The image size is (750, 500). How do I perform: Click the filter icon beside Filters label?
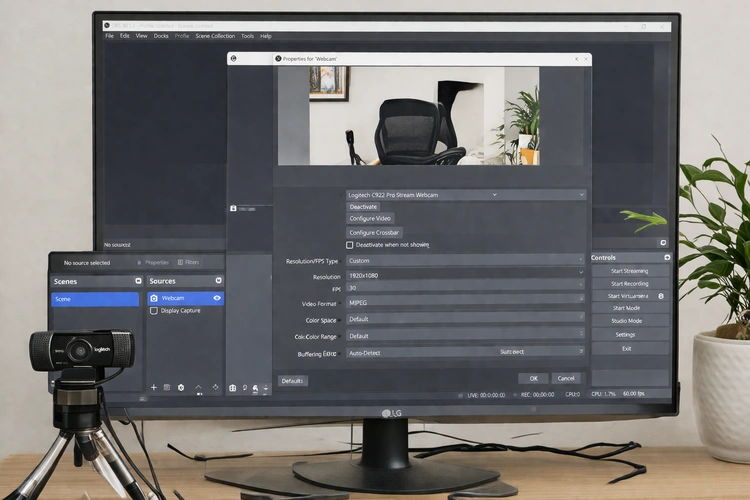coord(180,262)
